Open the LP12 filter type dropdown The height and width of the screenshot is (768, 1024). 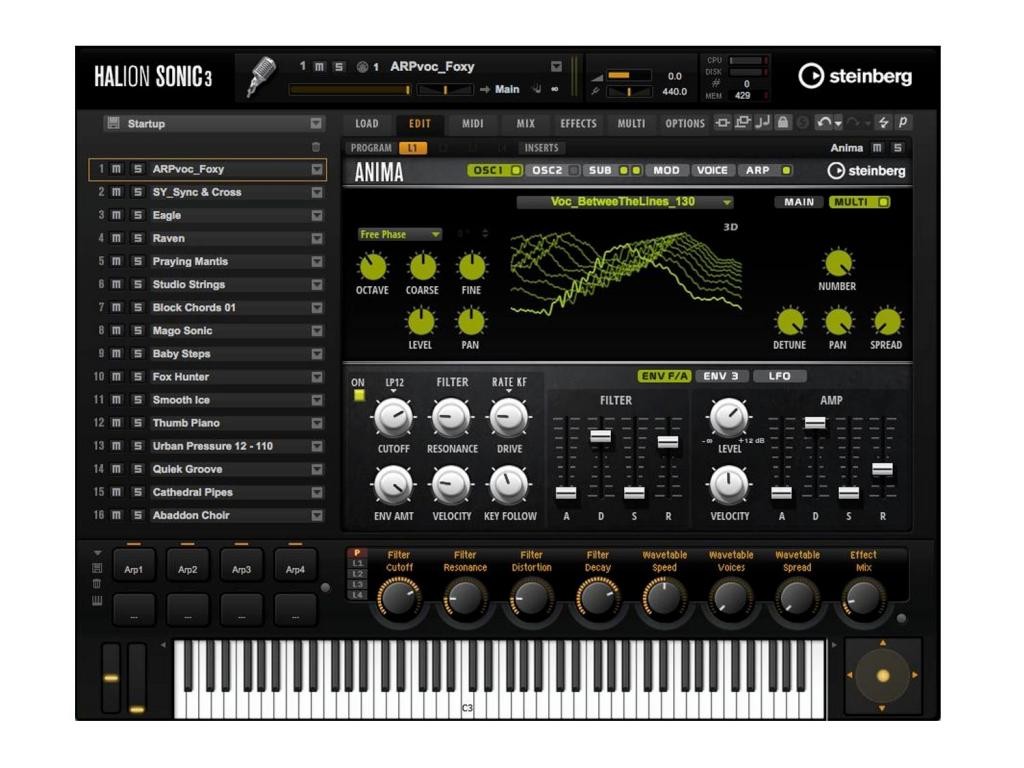pos(394,385)
